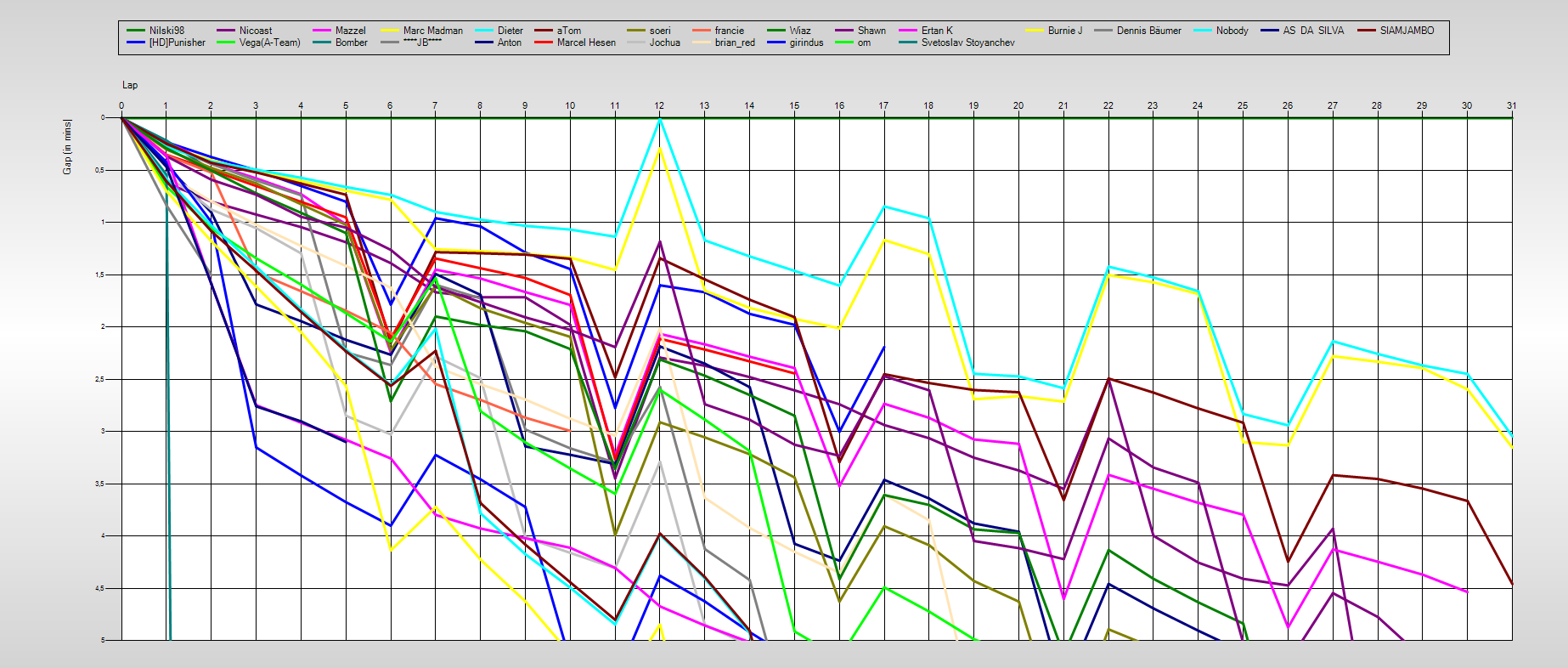Click the cyan line's peak at lap 12

tap(659, 120)
